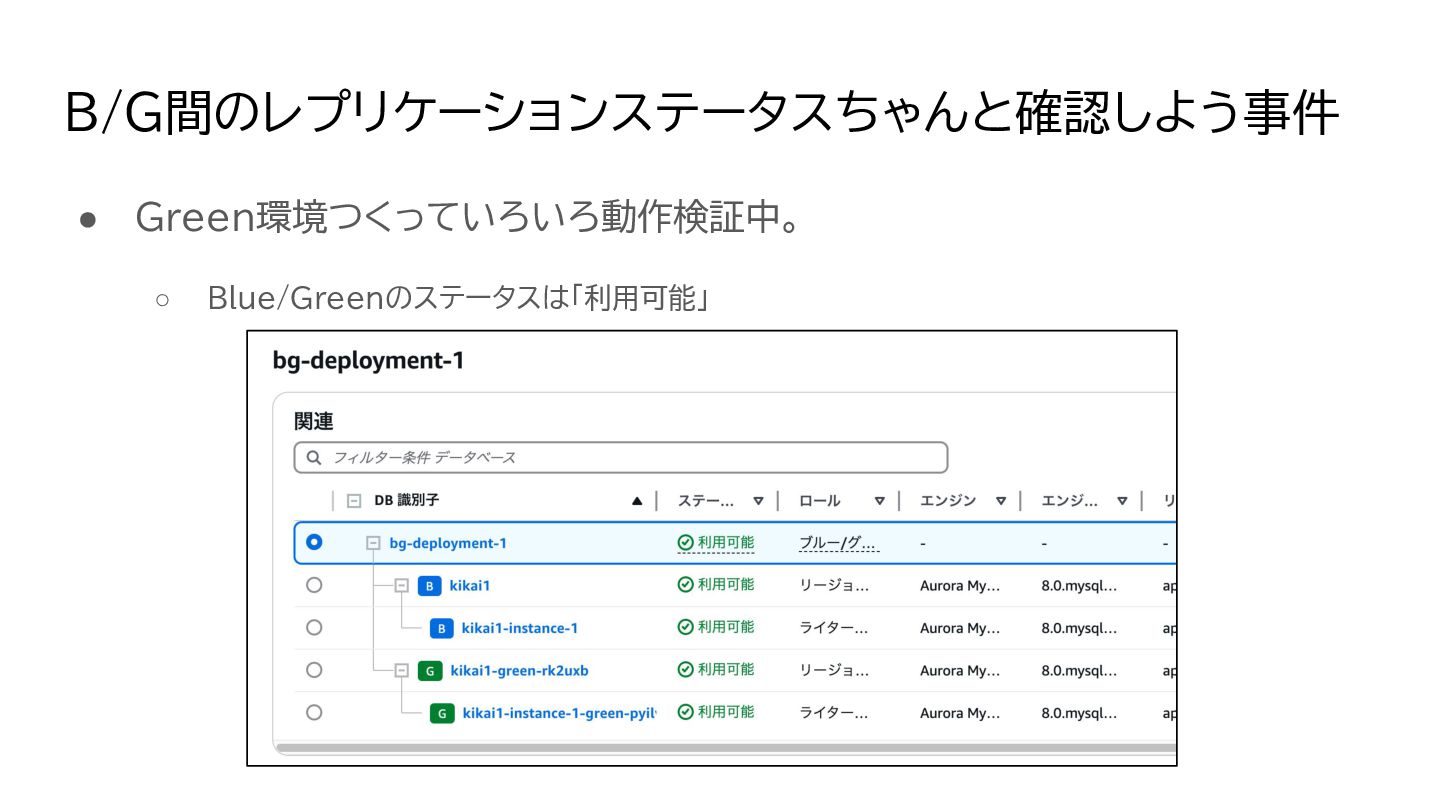Screen dimensions: 1440x810
Task: Click the search magnifier icon in the filter box
Action: (314, 457)
